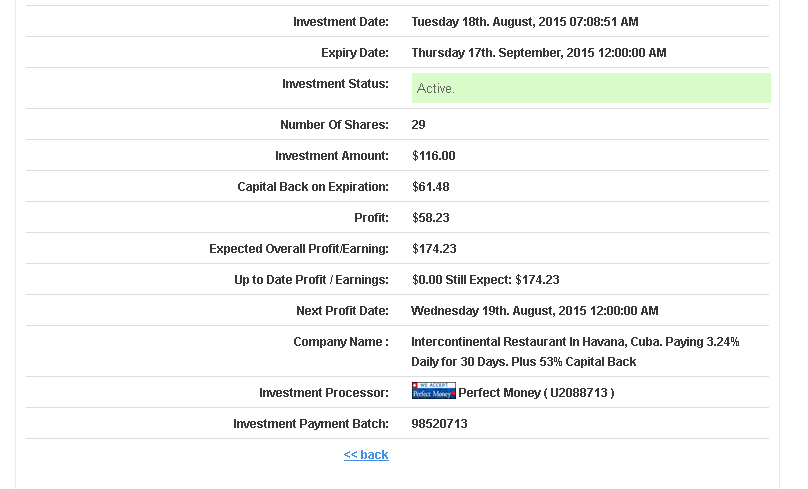Click the green 'Active.' status field
The width and height of the screenshot is (808, 489).
[x=591, y=88]
